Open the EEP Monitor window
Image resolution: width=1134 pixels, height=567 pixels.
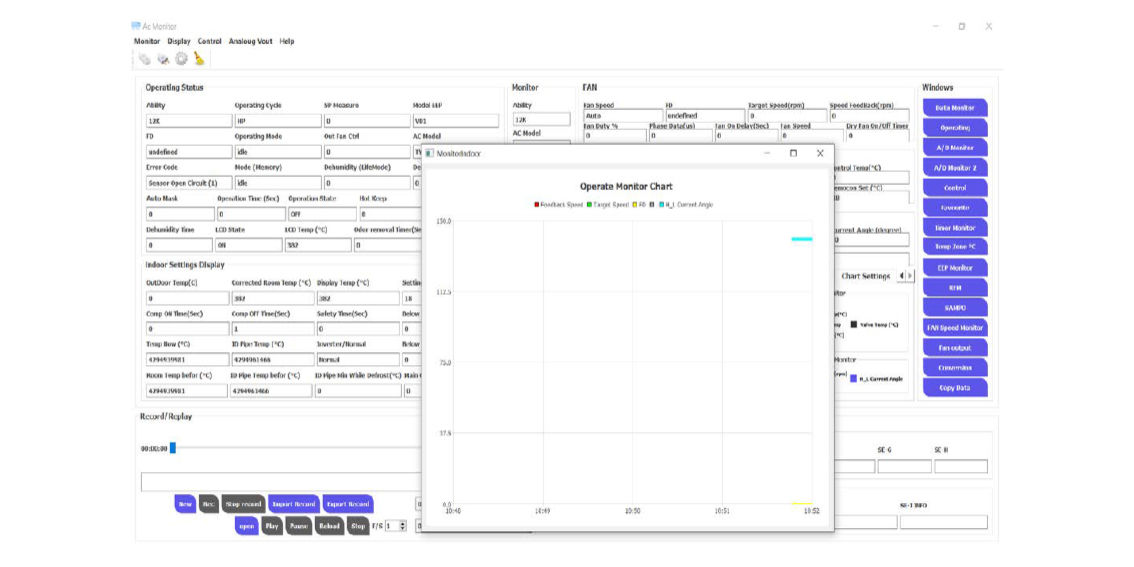point(955,268)
